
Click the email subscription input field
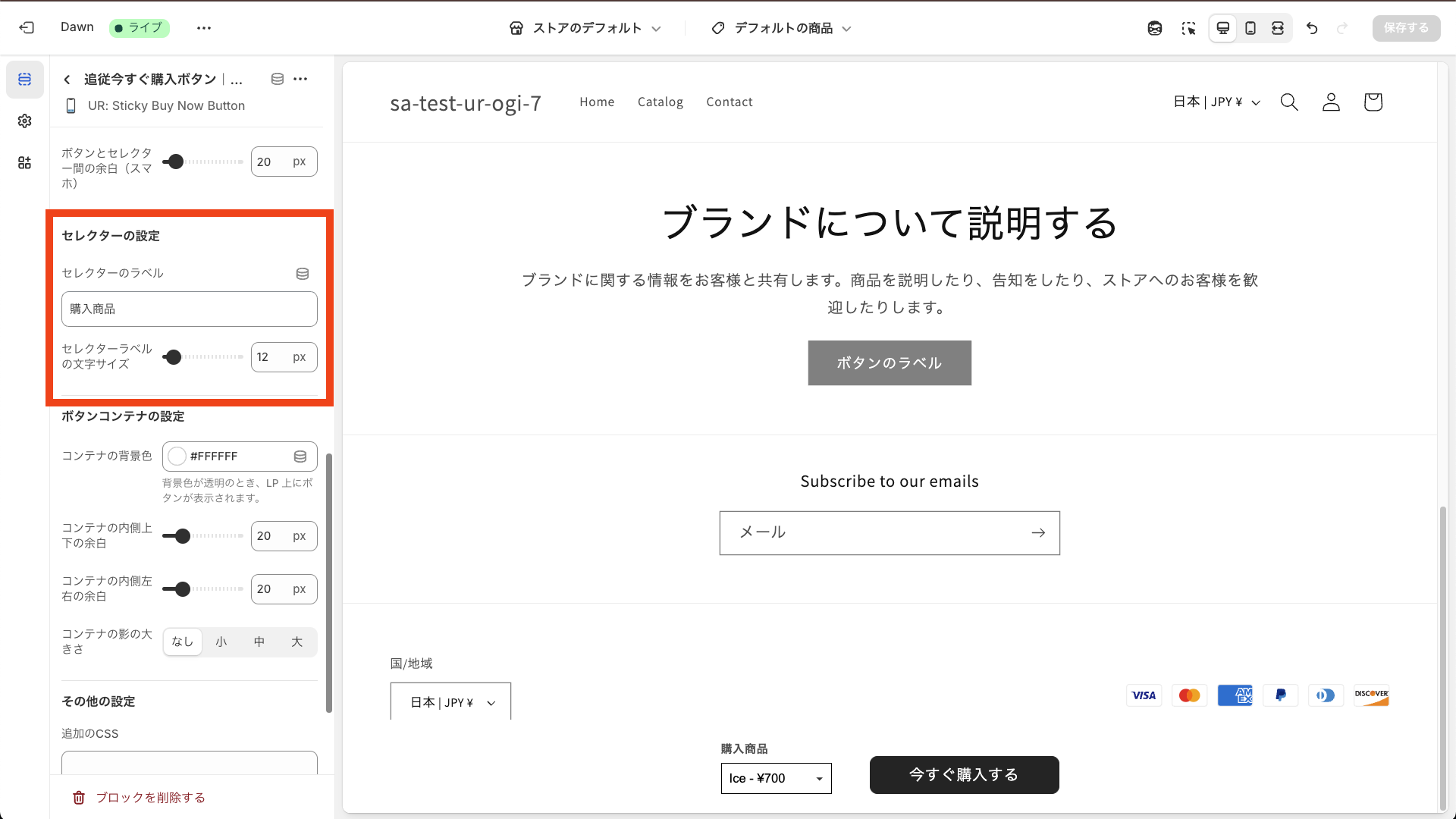872,532
